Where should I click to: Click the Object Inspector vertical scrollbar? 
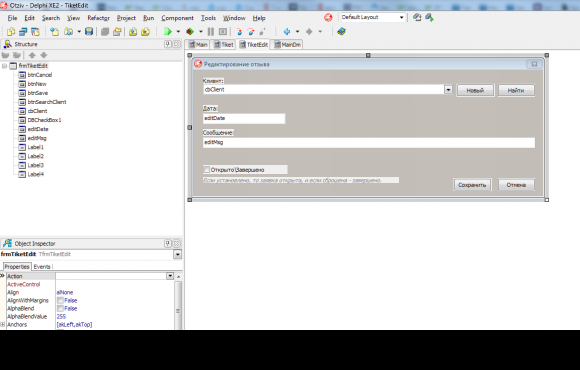pos(178,303)
